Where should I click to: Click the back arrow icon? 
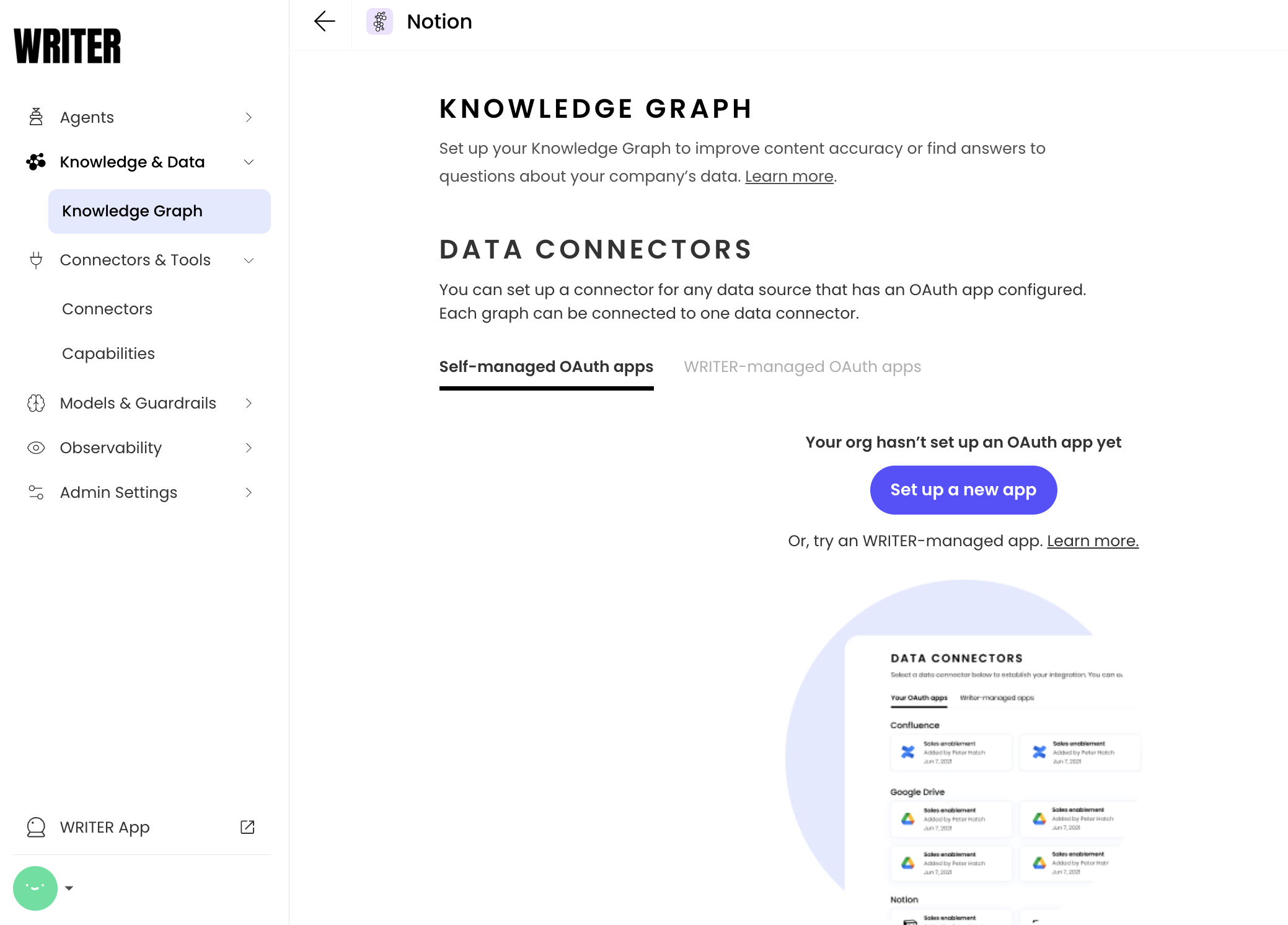point(324,22)
